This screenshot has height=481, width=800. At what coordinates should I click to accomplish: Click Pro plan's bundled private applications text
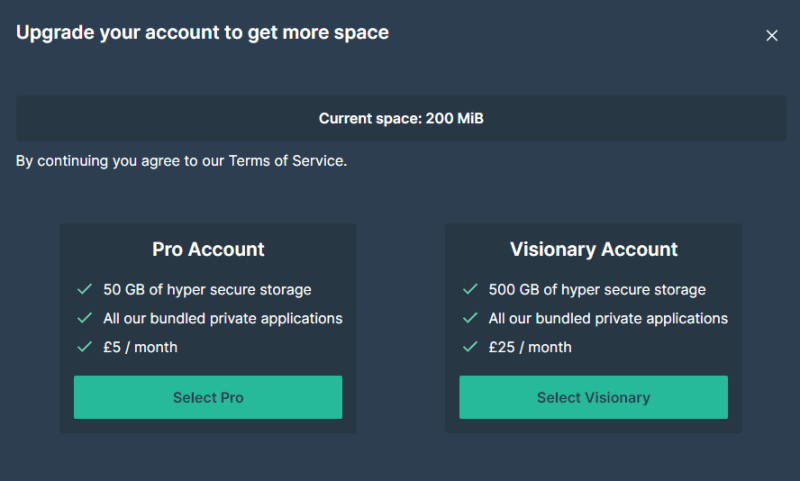pos(223,319)
